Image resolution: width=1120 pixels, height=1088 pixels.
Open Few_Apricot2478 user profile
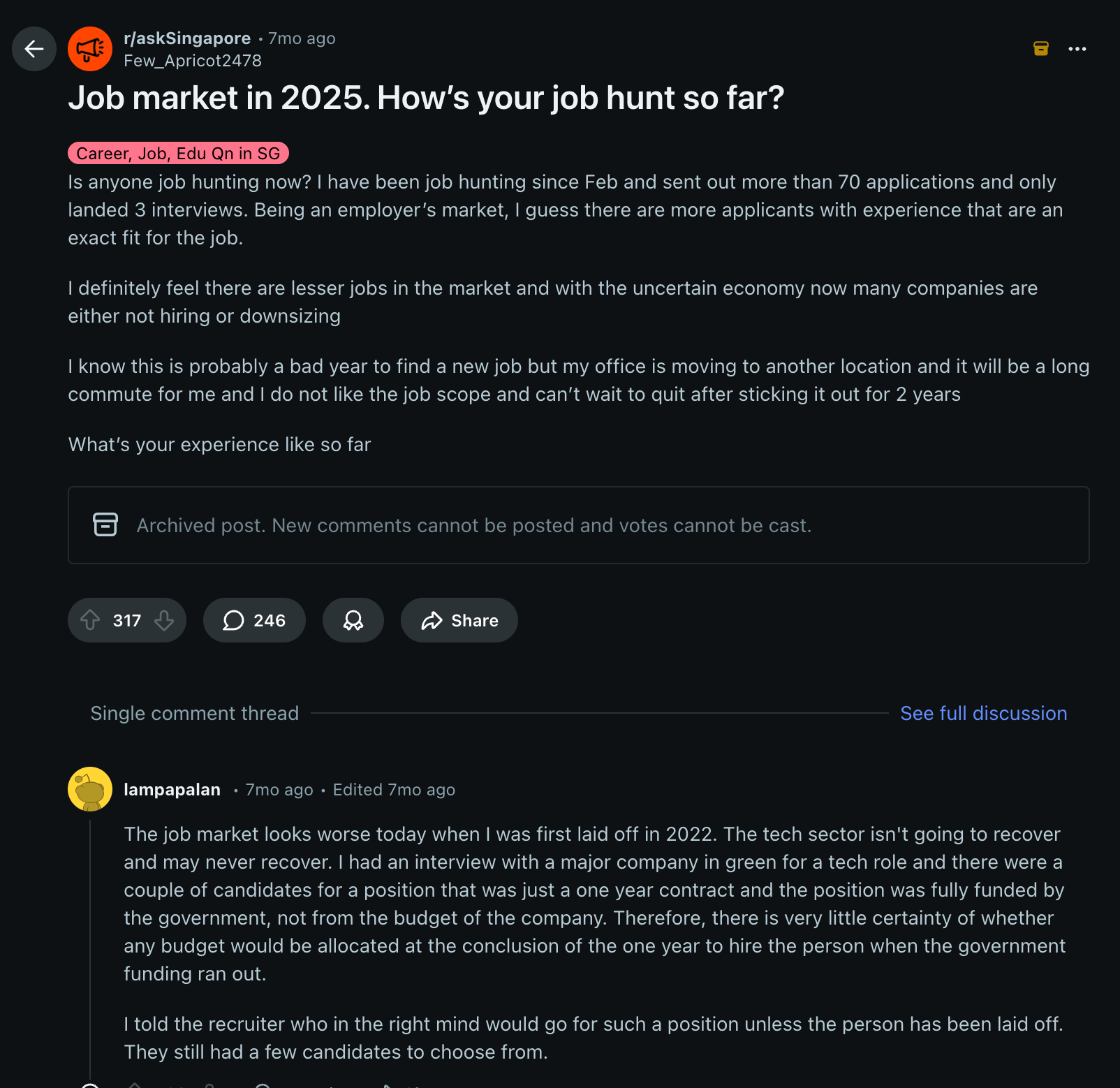pyautogui.click(x=193, y=61)
